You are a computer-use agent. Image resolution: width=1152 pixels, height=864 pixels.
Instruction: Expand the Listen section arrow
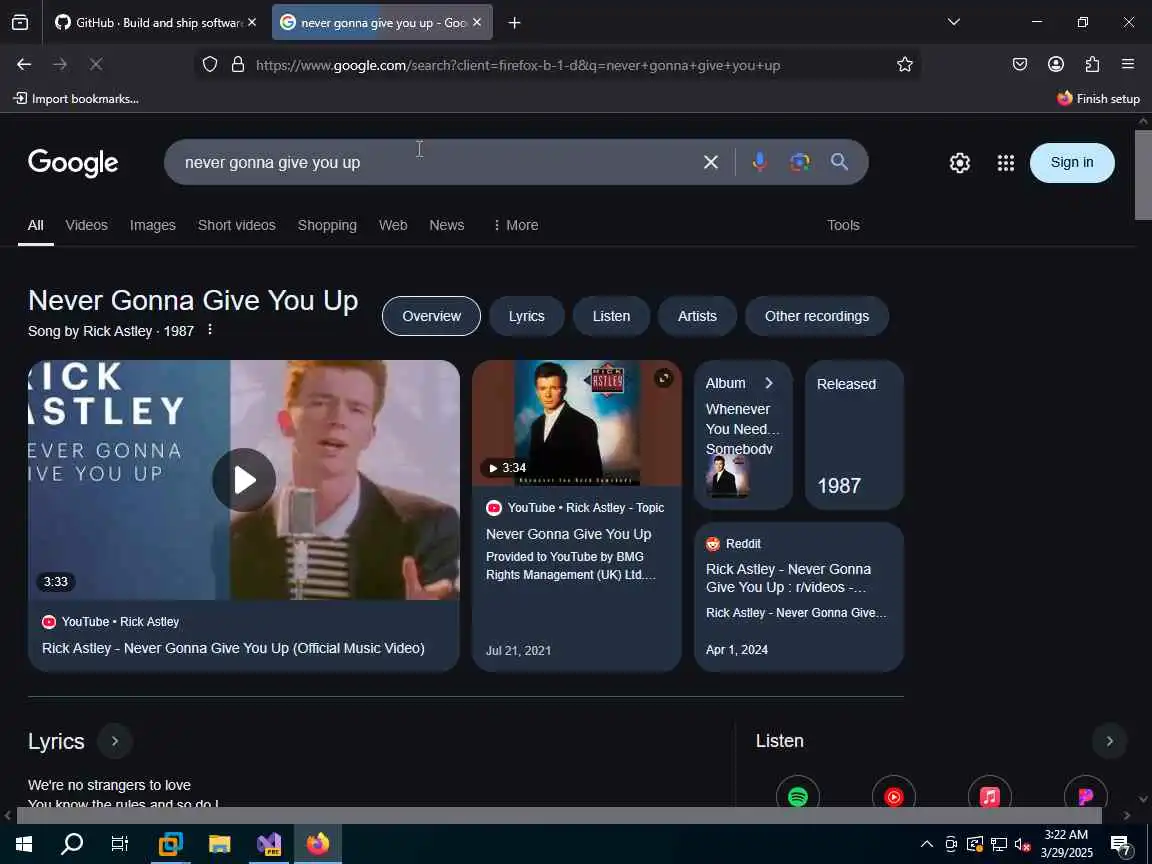[1109, 741]
